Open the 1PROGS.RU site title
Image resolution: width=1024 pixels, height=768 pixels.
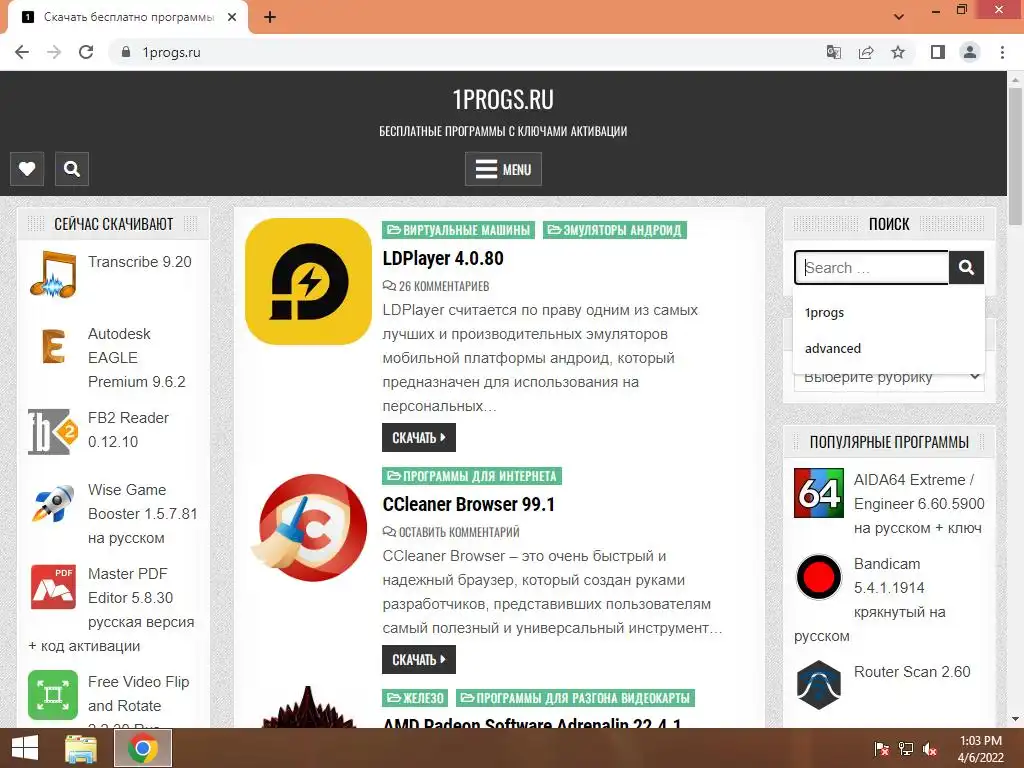point(503,99)
